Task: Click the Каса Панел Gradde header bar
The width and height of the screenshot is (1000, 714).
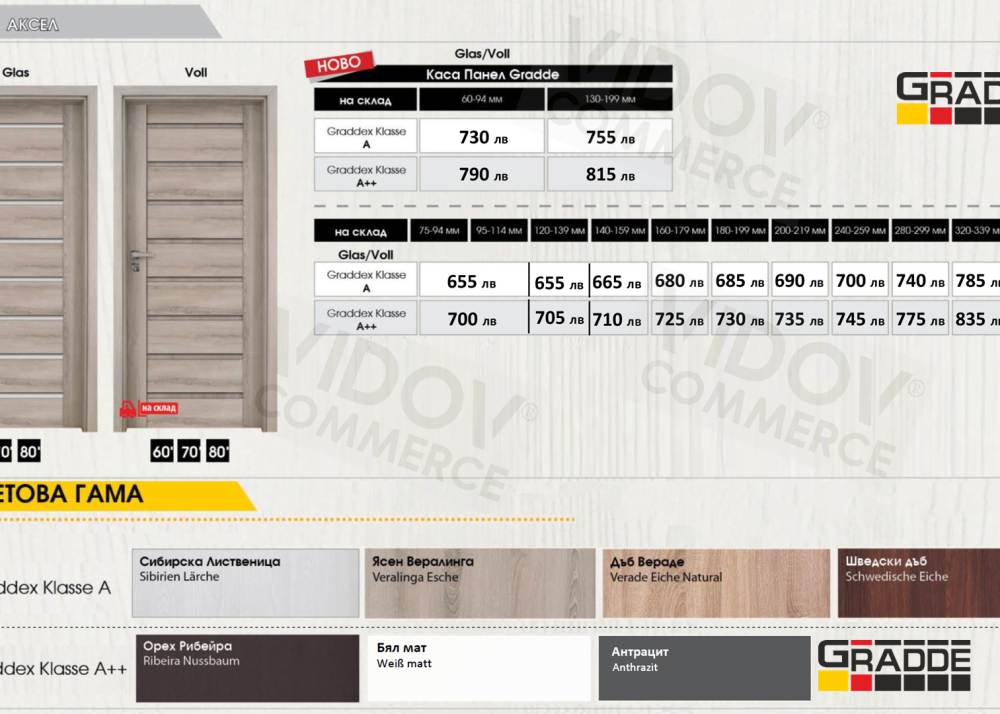Action: 493,74
